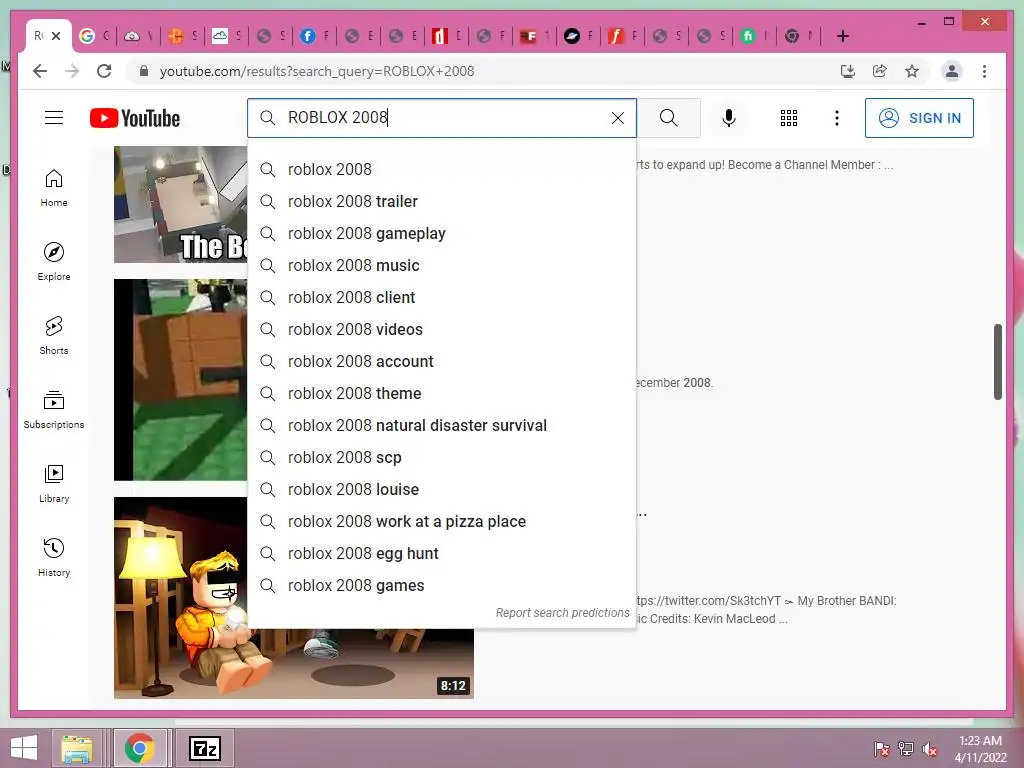Open the YouTube apps grid
The height and width of the screenshot is (768, 1024).
pos(789,118)
